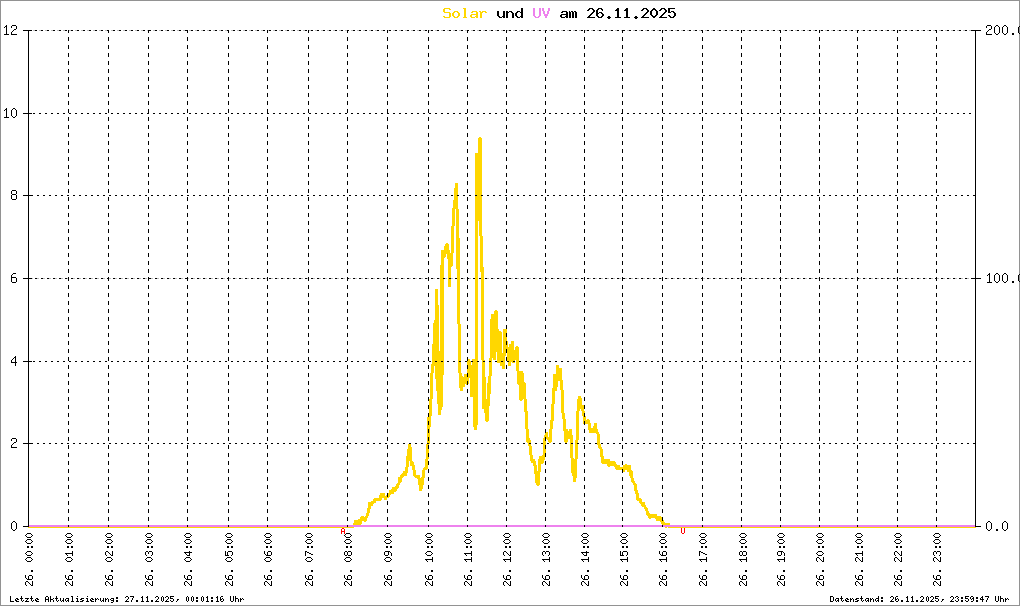
Task: Click left axis label '4'
Action: click(x=14, y=361)
